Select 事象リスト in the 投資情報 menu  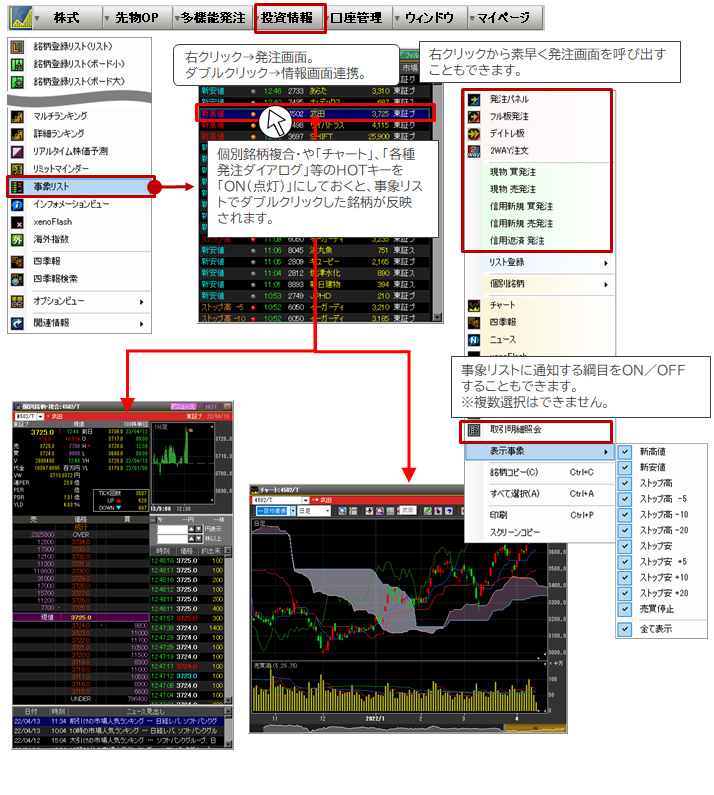(80, 187)
